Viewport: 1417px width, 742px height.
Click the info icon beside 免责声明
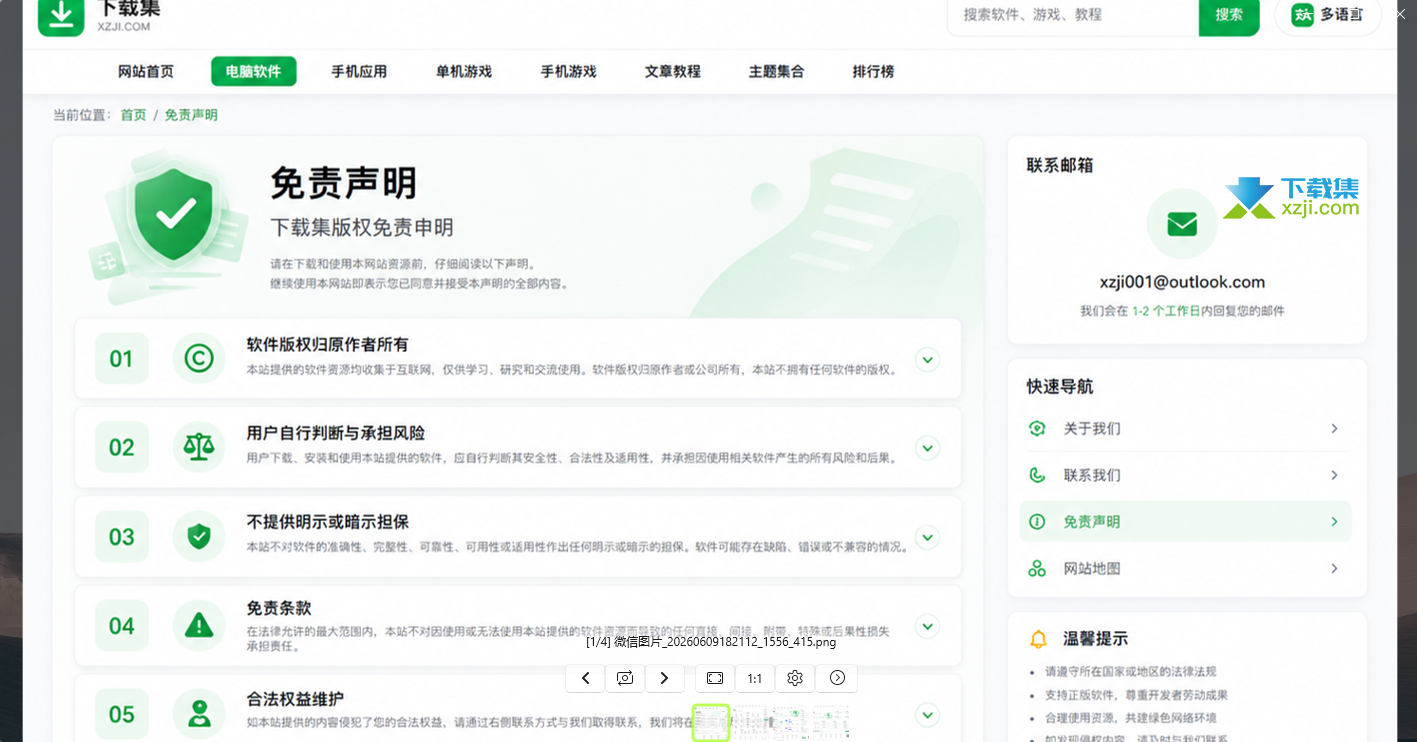pos(1037,522)
